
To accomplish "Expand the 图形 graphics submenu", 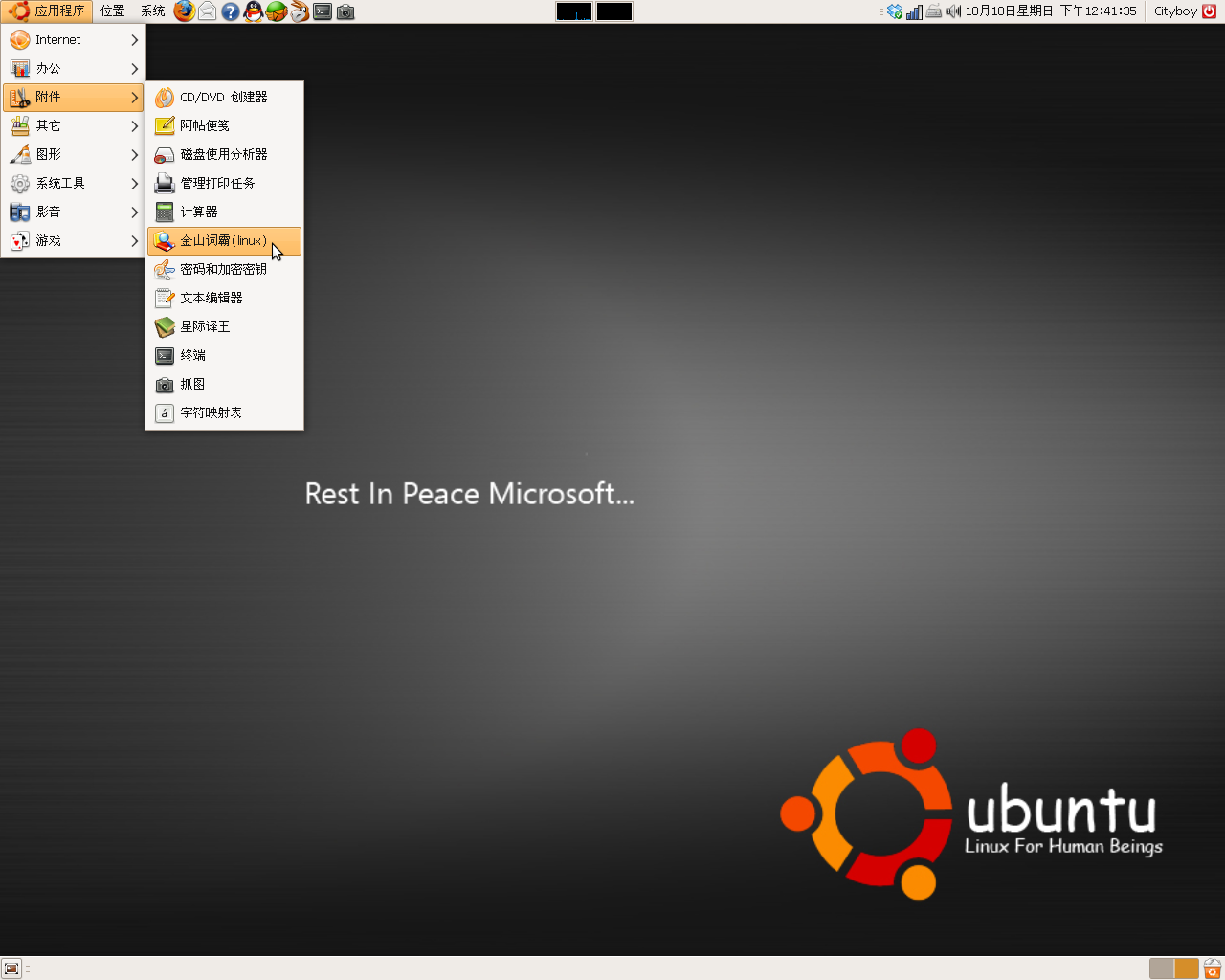I will [74, 154].
